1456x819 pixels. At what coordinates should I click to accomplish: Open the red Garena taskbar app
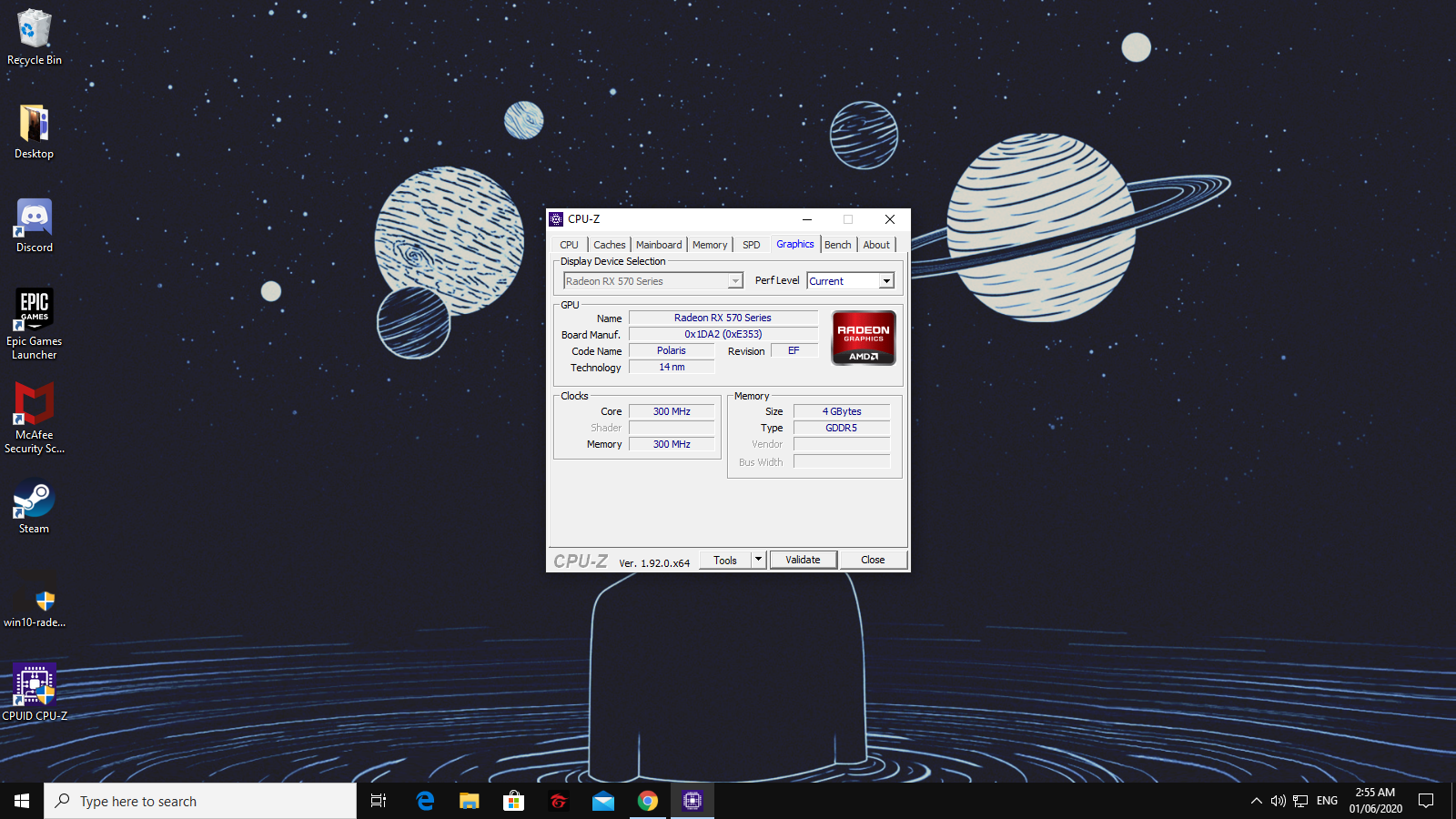click(x=558, y=801)
